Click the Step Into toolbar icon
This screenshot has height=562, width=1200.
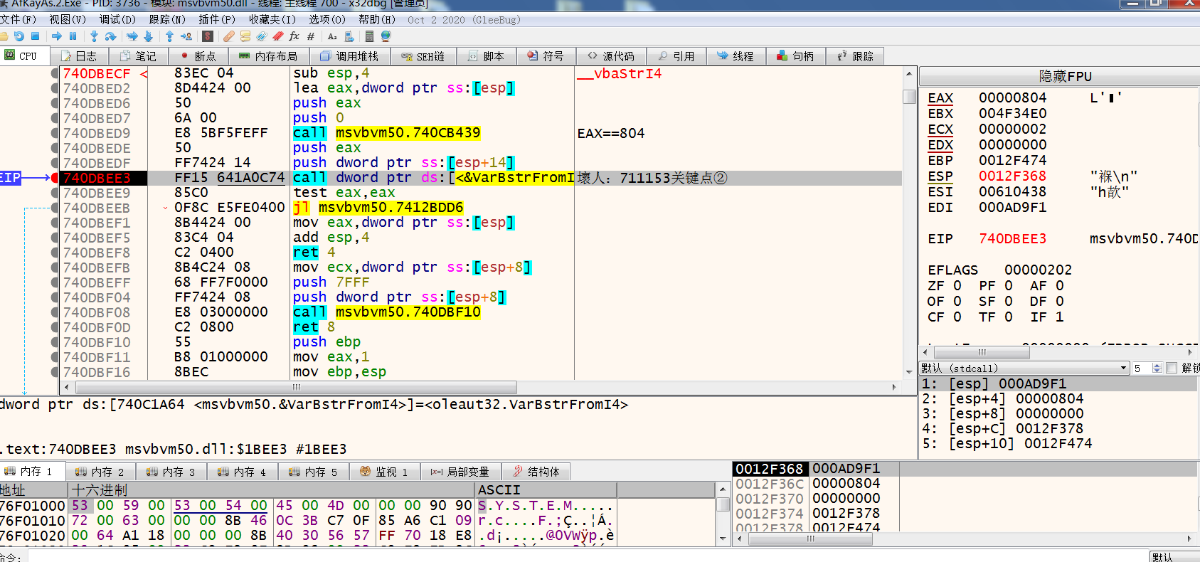pos(95,36)
